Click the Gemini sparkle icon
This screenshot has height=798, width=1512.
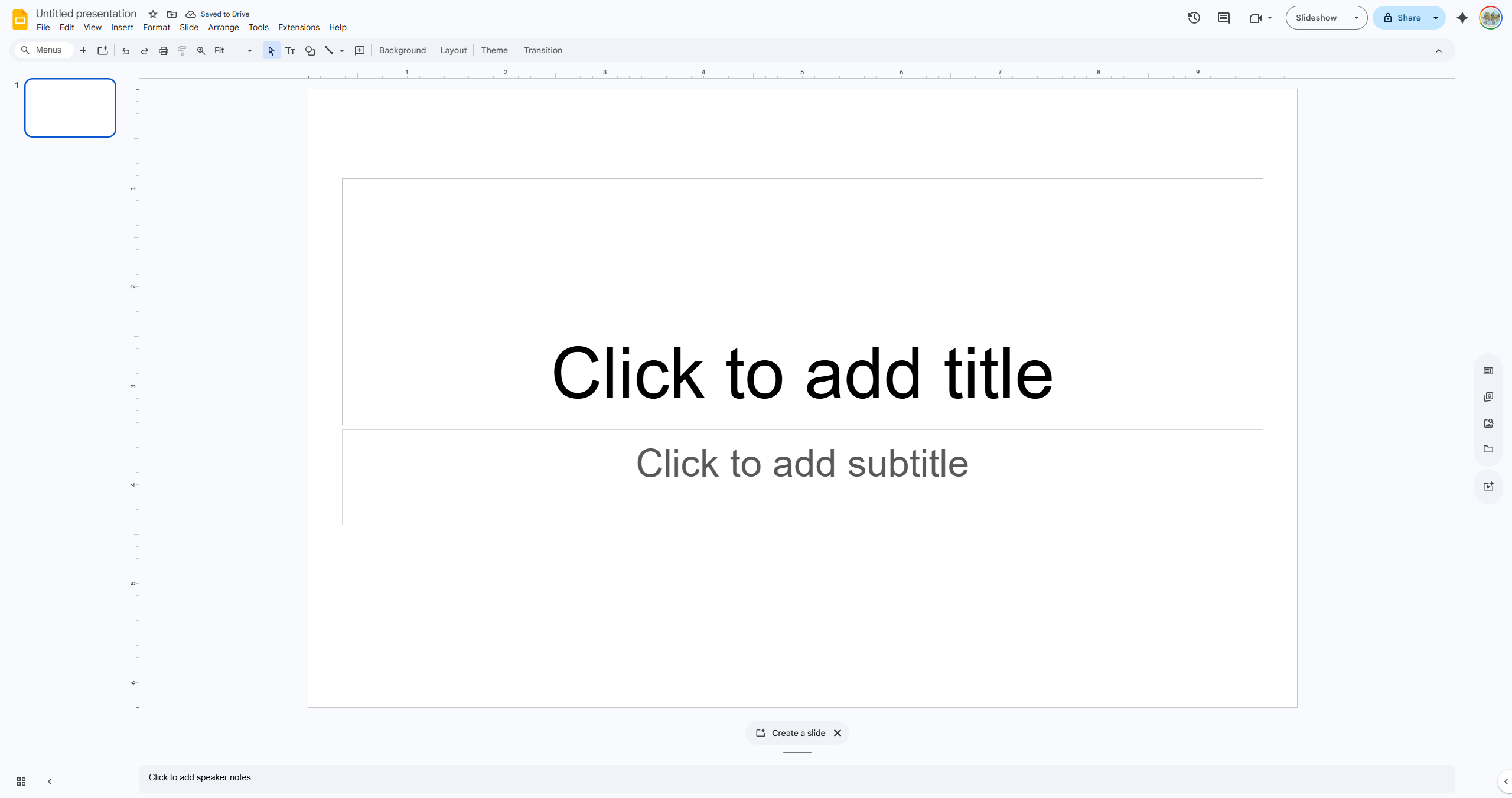(1462, 18)
